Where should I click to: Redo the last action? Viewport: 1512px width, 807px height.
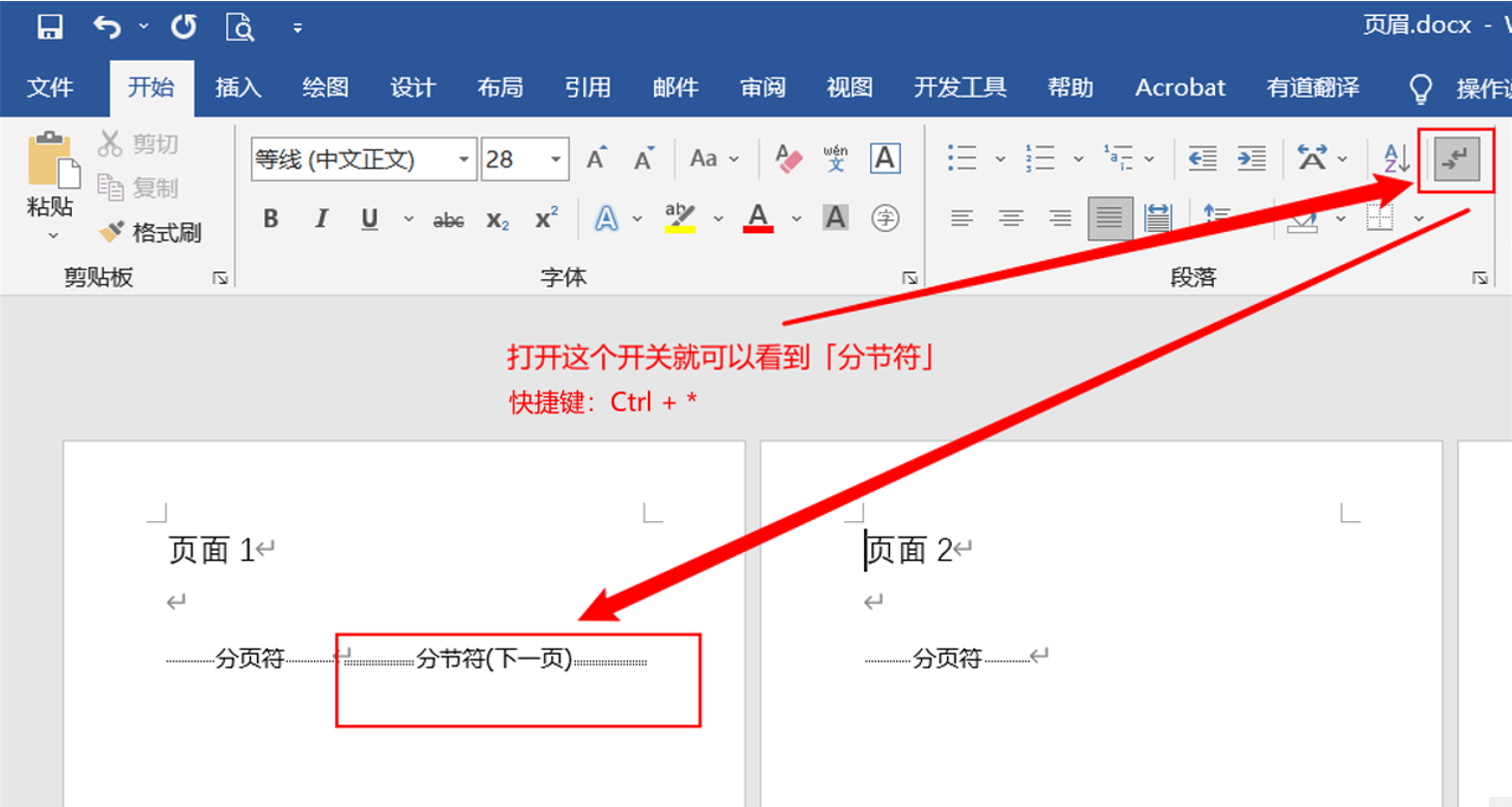pyautogui.click(x=183, y=27)
